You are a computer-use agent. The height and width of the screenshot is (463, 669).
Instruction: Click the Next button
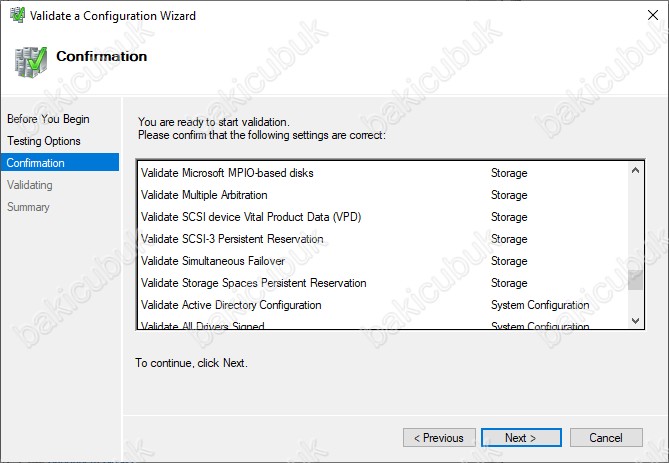click(x=521, y=438)
